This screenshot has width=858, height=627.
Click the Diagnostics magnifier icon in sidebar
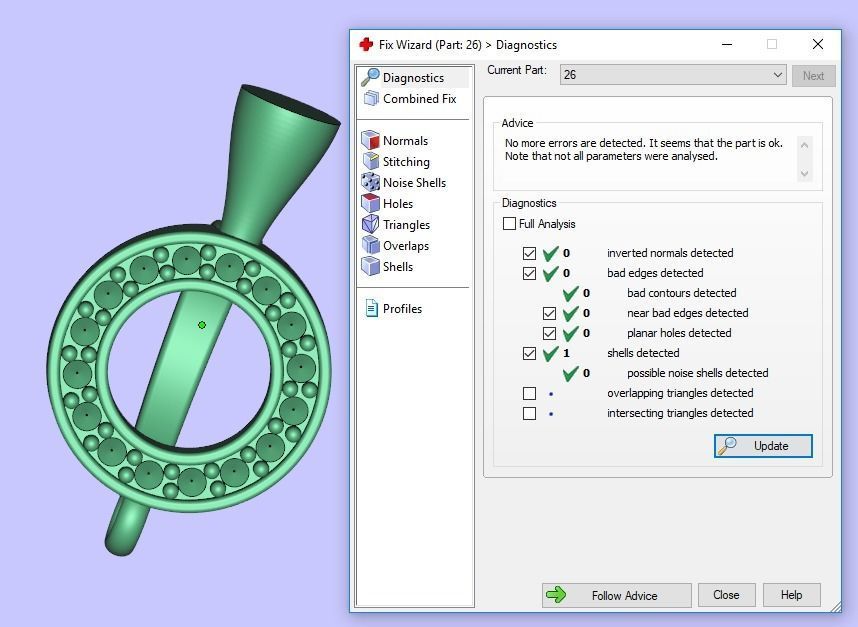click(x=370, y=77)
